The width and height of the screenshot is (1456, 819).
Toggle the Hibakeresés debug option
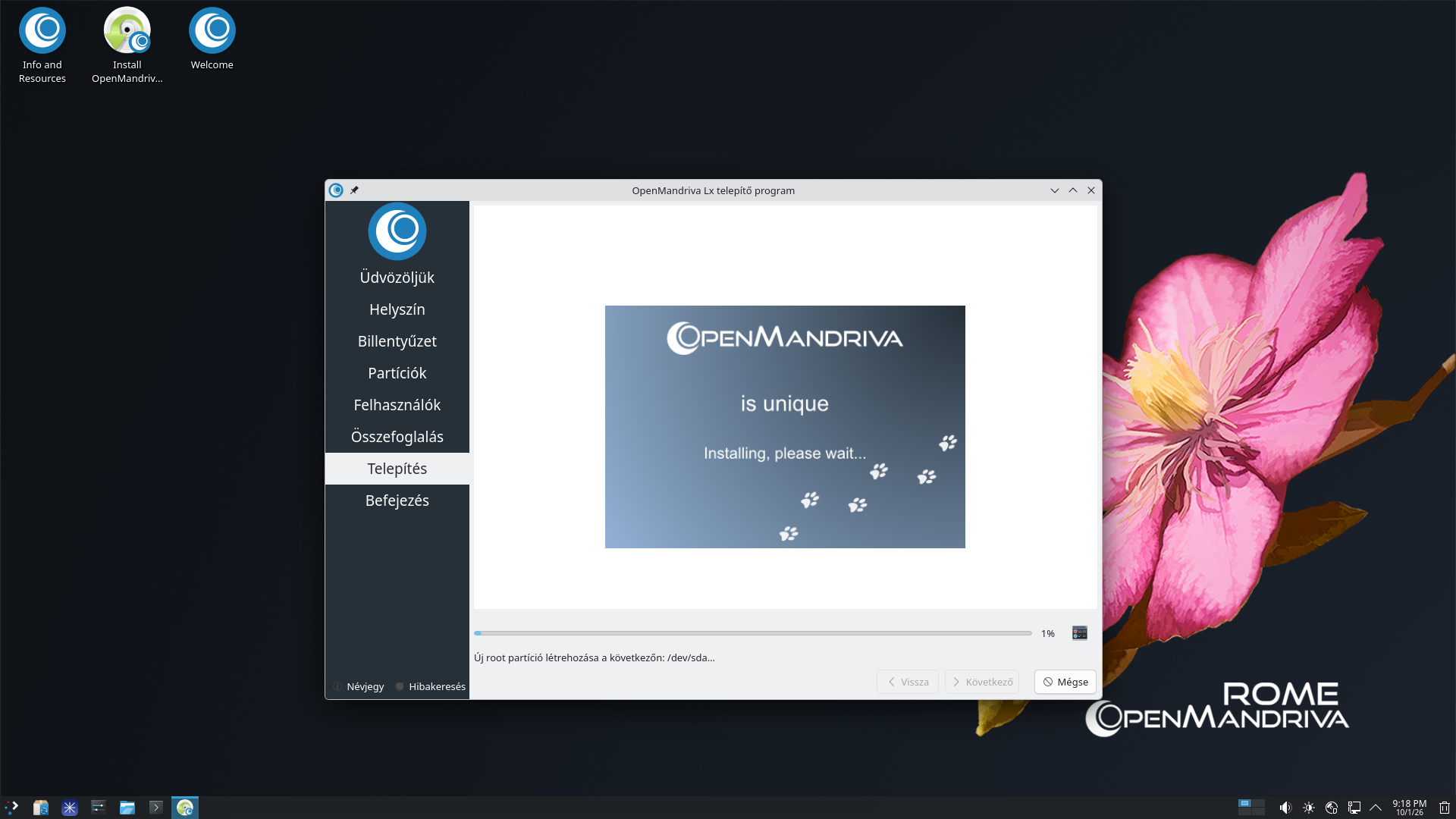click(431, 686)
